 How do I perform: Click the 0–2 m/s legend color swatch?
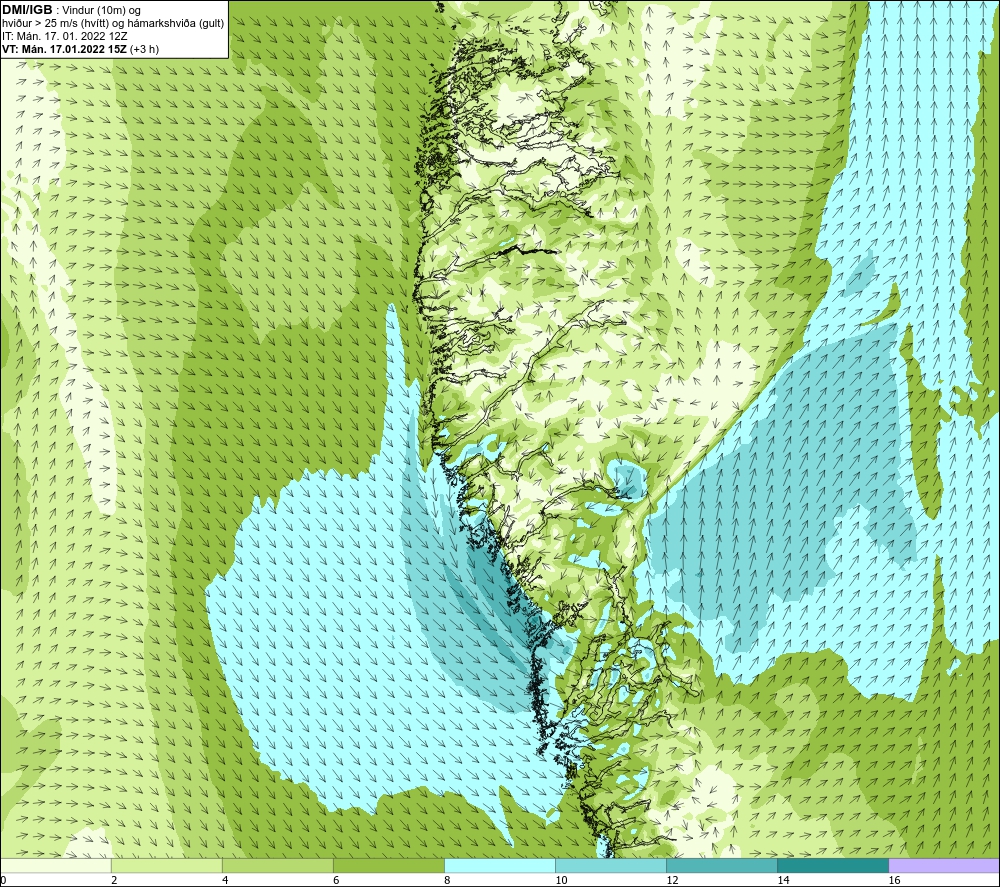(x=55, y=865)
